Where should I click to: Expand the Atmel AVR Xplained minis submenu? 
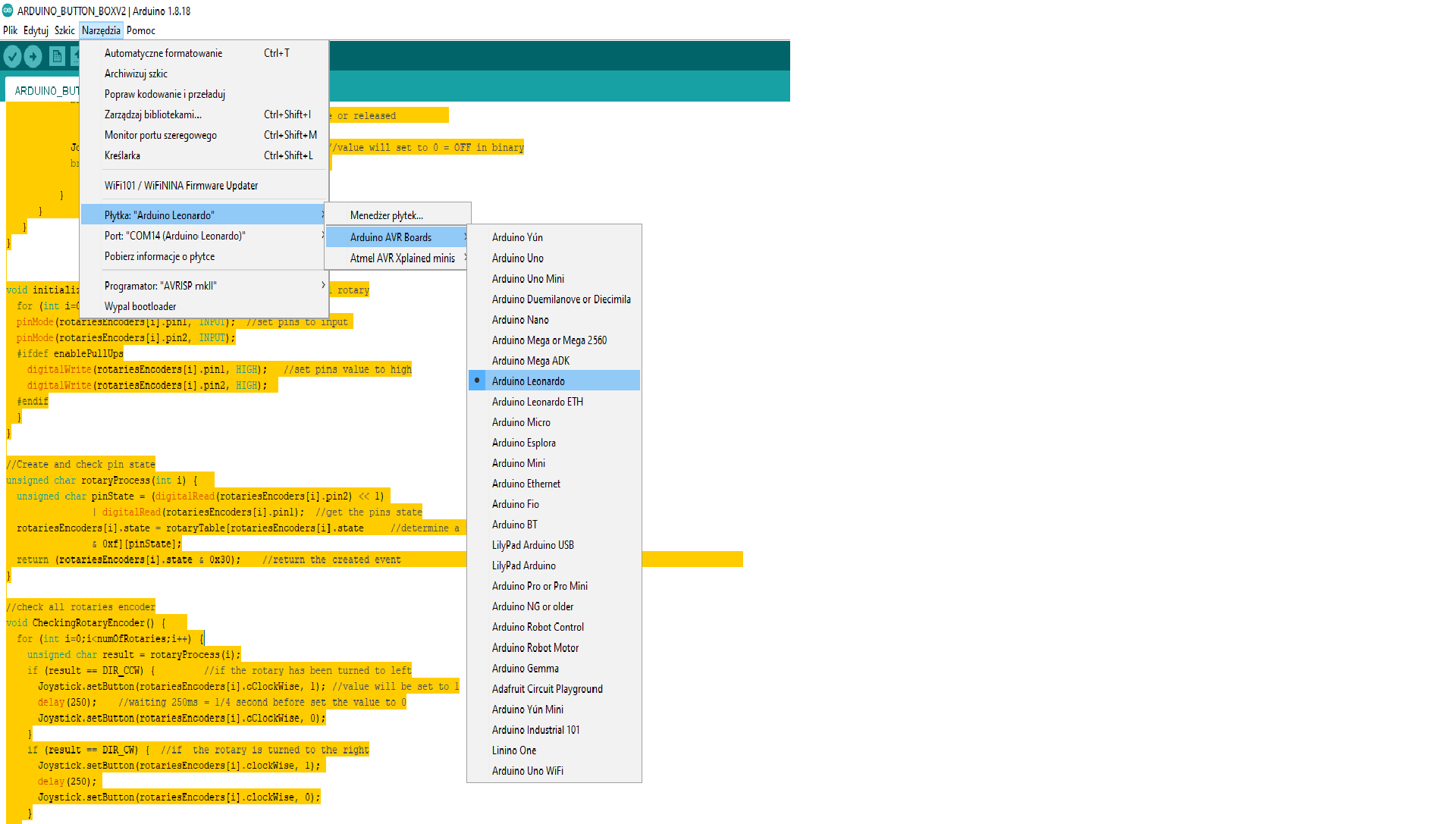click(402, 258)
